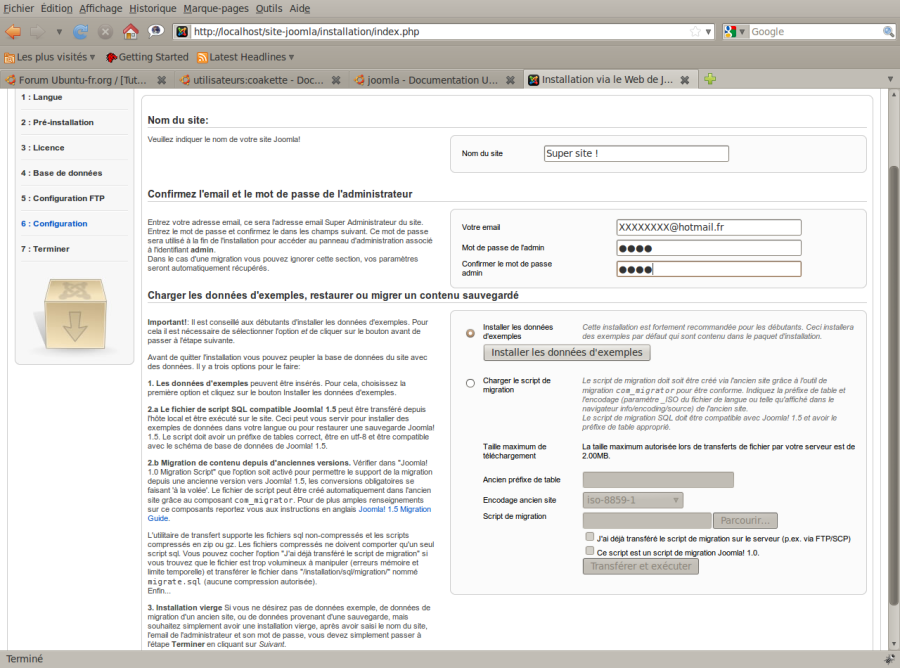Open the Marque-pages menu
This screenshot has height=668, width=900.
click(216, 8)
